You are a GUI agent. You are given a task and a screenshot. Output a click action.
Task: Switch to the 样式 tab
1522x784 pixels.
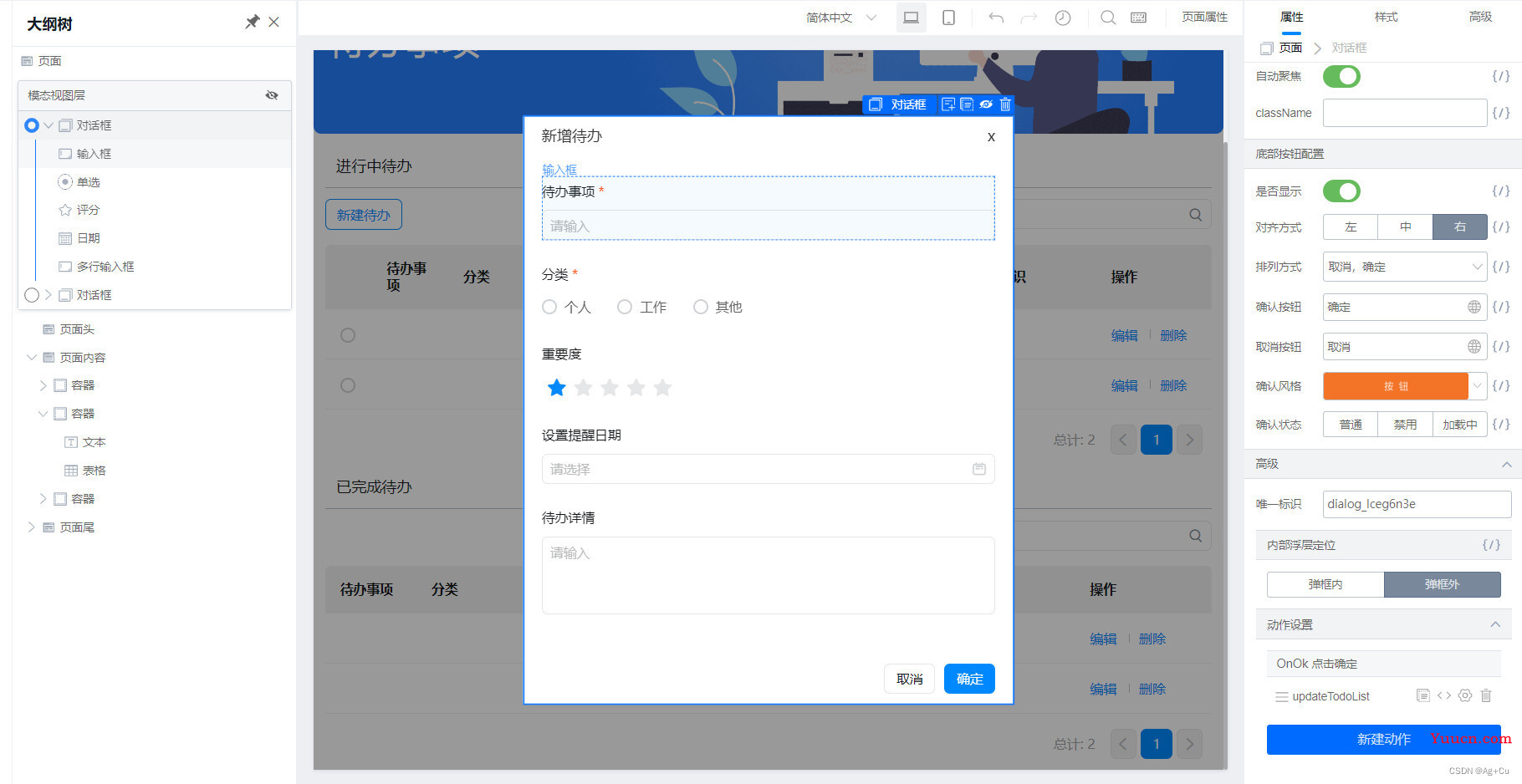click(1386, 17)
